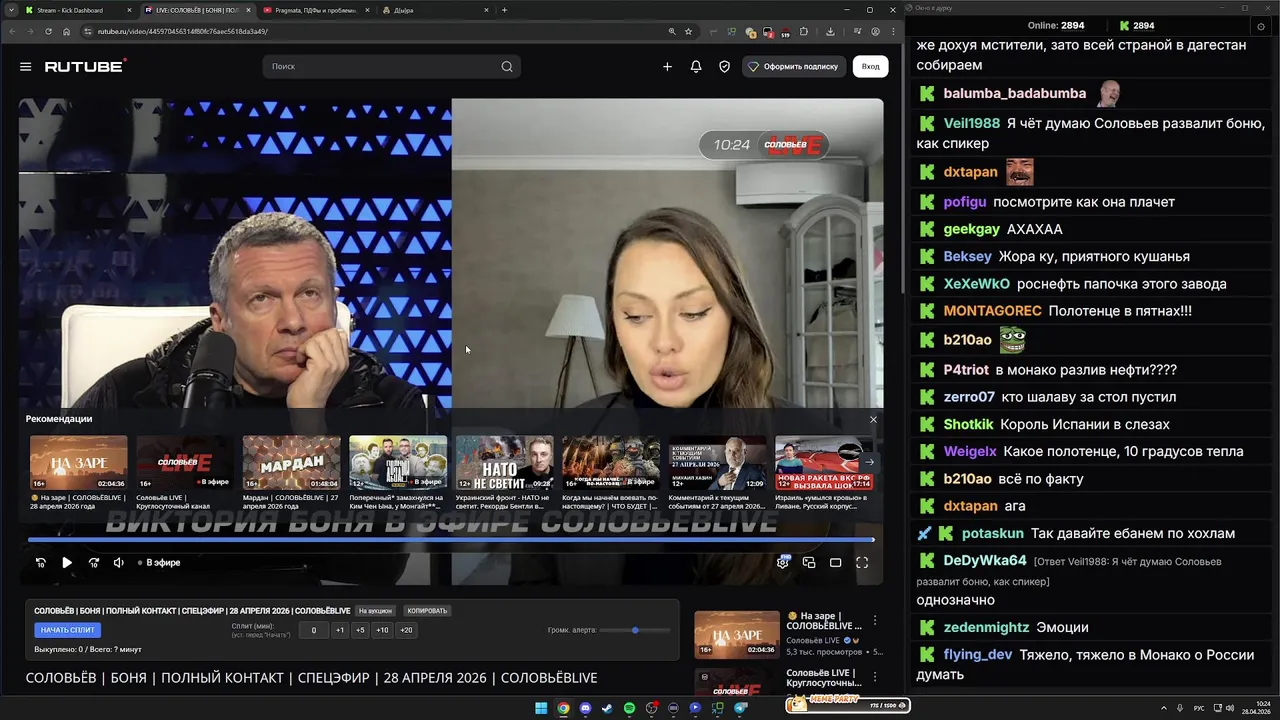Show hidden system tray icons
Screen dimensions: 1280x720
click(1164, 708)
